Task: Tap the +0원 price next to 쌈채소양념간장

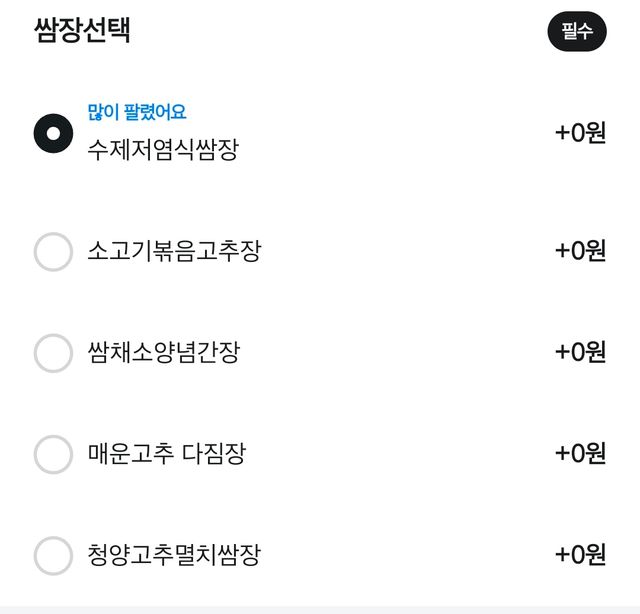Action: 580,353
